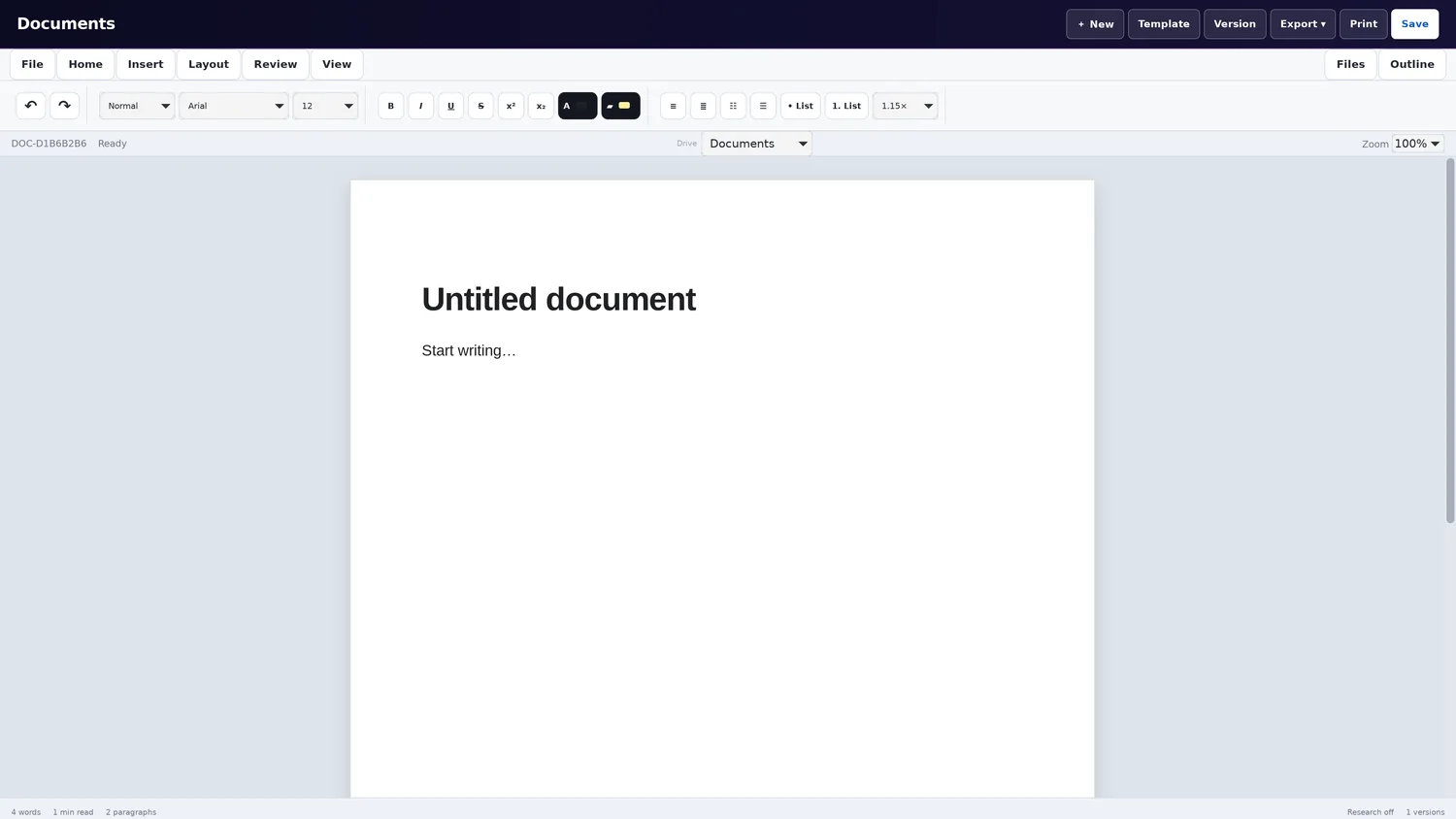The width and height of the screenshot is (1456, 819).
Task: Click the Print button
Action: (1363, 24)
